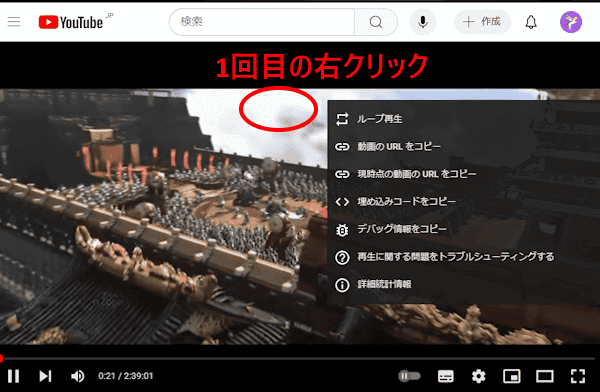The image size is (600, 392).
Task: Pause the video playback
Action: [13, 376]
